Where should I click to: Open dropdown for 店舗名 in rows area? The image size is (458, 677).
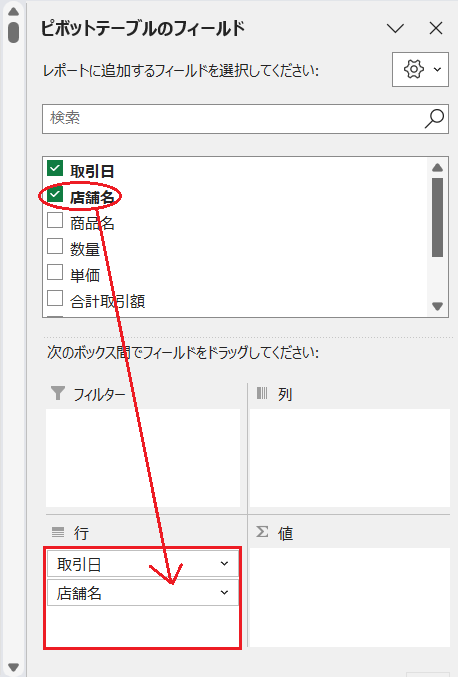click(x=224, y=592)
